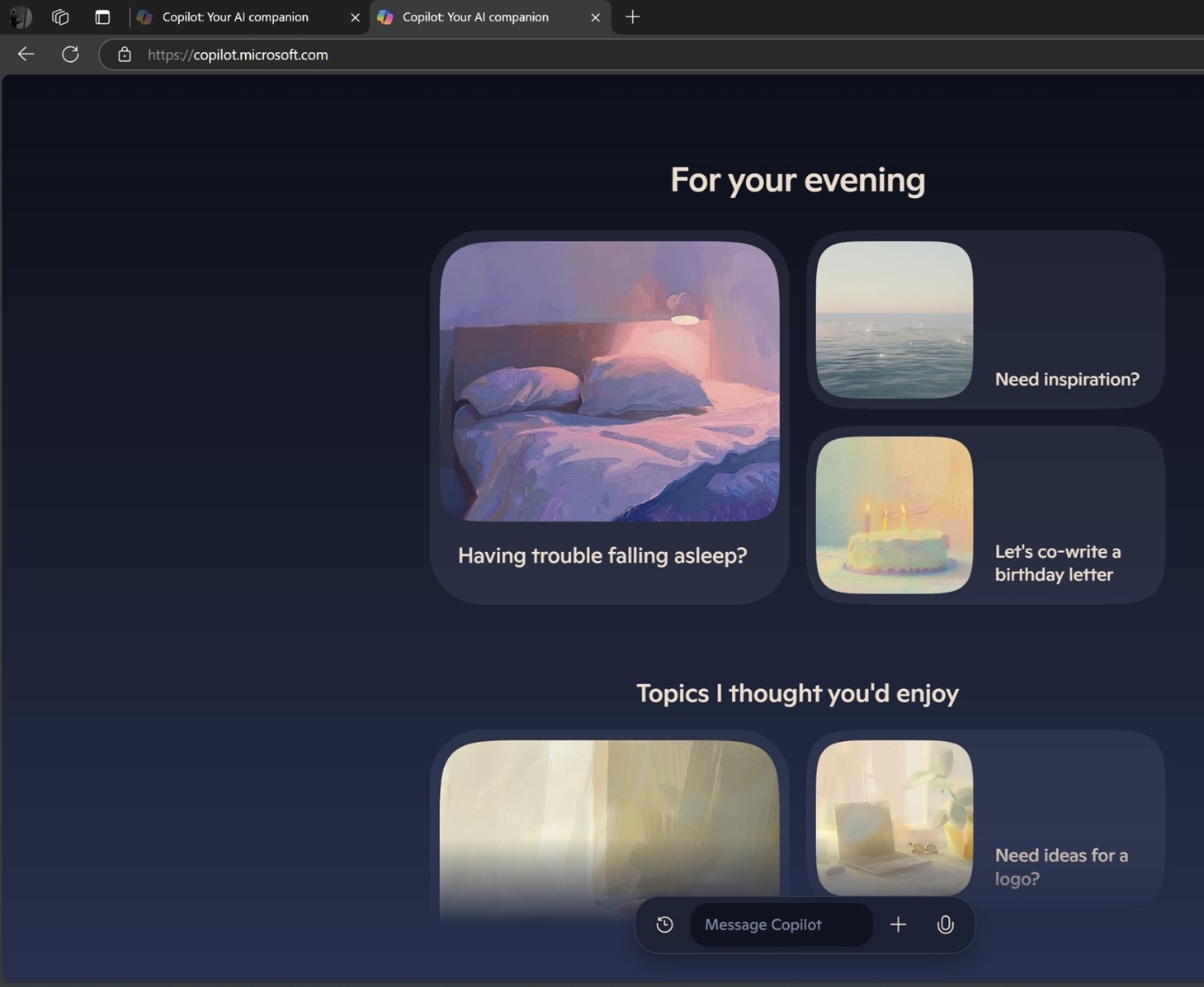1204x987 pixels.
Task: Switch to the first Copilot tab
Action: [235, 17]
